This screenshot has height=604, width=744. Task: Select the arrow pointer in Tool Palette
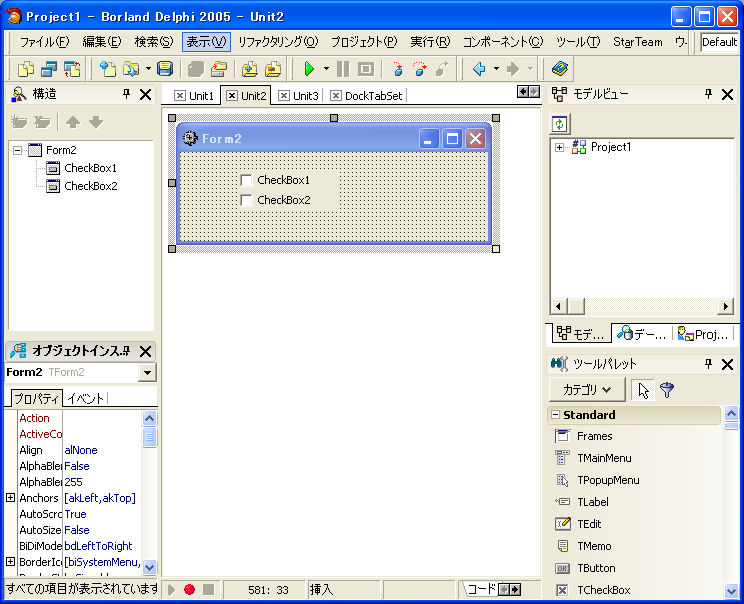click(643, 390)
